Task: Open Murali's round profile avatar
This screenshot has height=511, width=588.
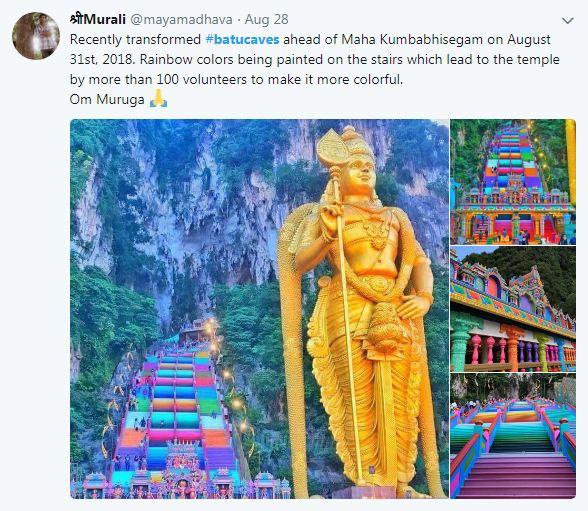Action: pyautogui.click(x=36, y=36)
